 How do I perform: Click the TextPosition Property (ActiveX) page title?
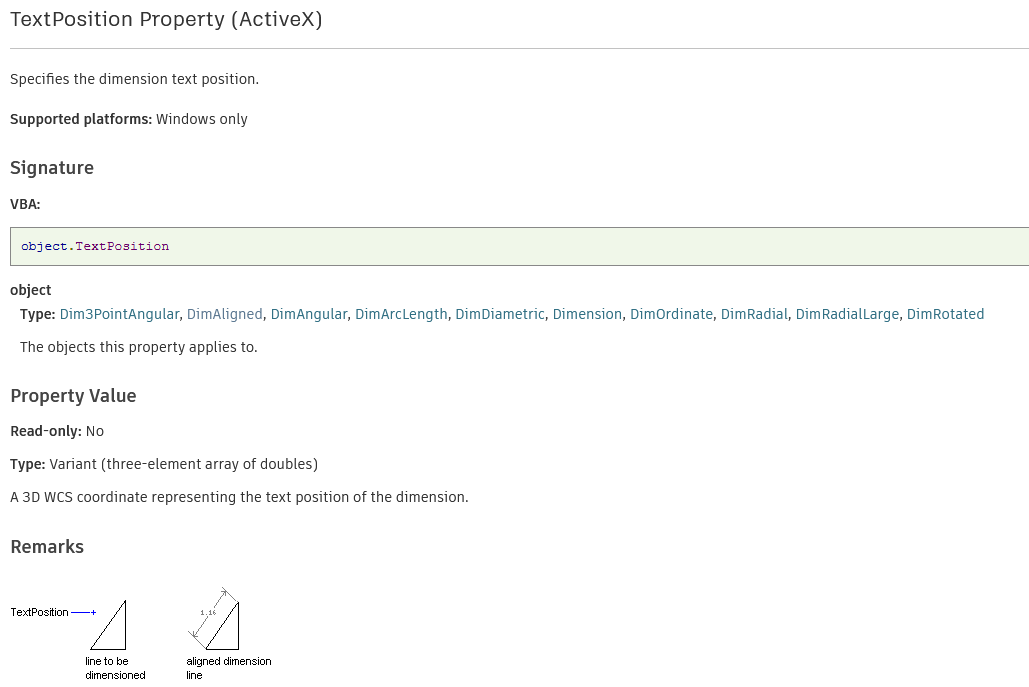pyautogui.click(x=166, y=20)
